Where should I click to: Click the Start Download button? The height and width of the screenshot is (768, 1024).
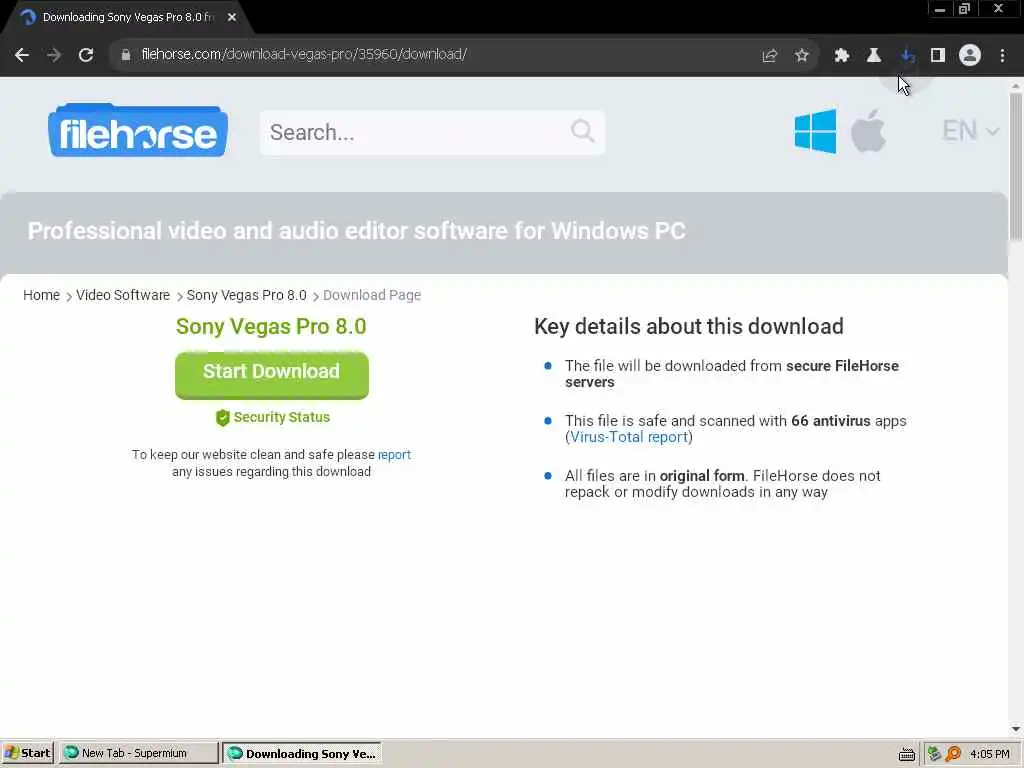click(x=272, y=375)
